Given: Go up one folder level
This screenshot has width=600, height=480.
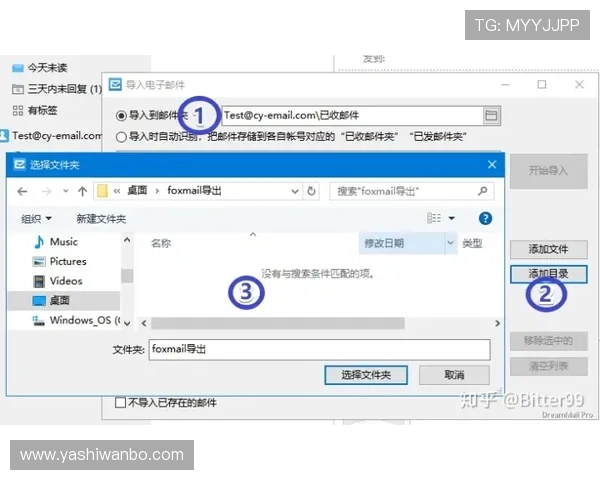Looking at the screenshot, I should 82,191.
